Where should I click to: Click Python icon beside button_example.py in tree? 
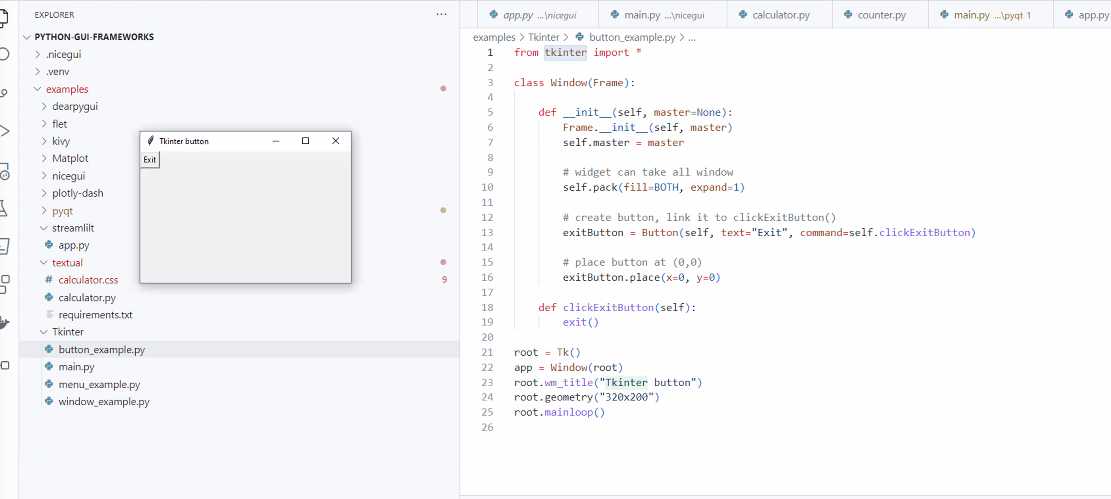click(49, 349)
